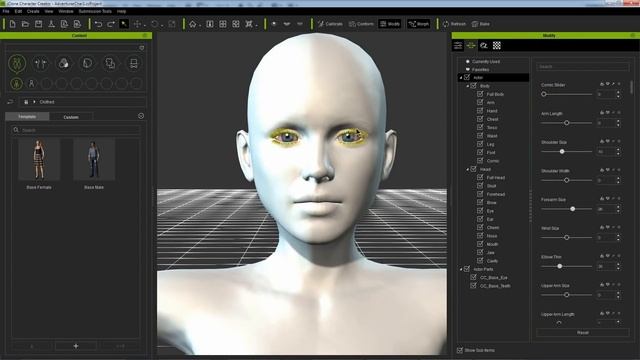Viewport: 640px width, 360px height.
Task: Click the Modify panel search field
Action: [x=582, y=67]
